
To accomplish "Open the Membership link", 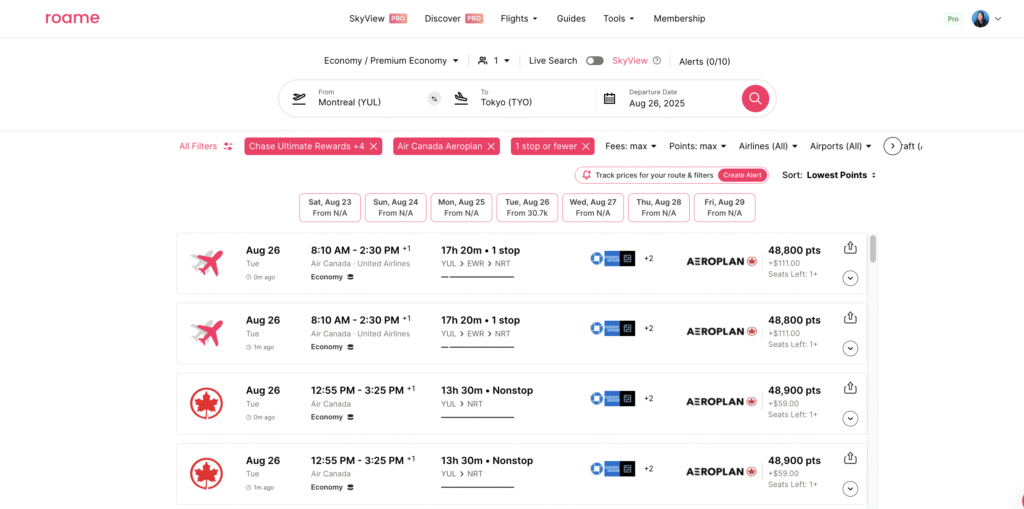I will (679, 18).
